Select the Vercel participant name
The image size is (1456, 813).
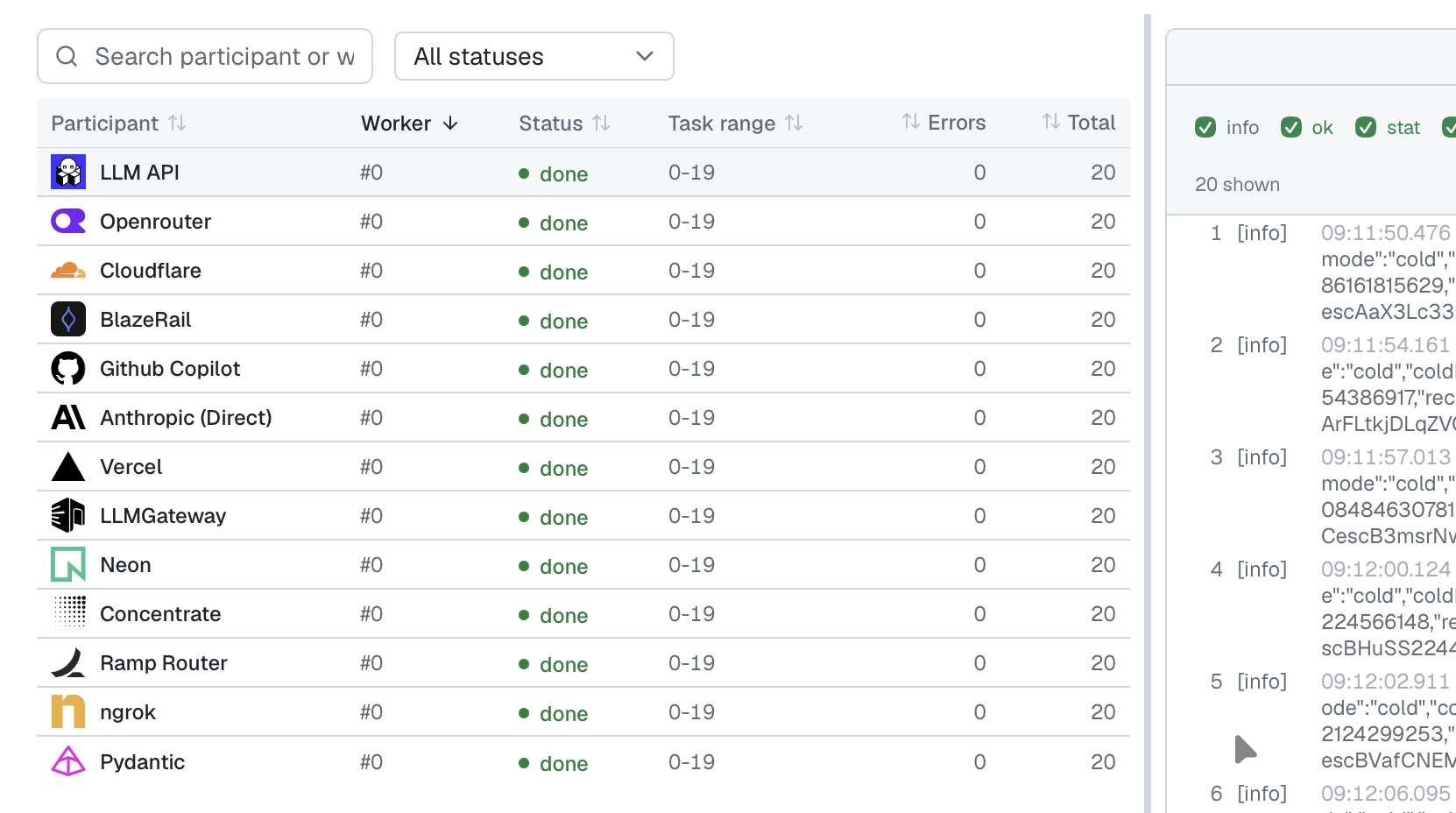[131, 467]
